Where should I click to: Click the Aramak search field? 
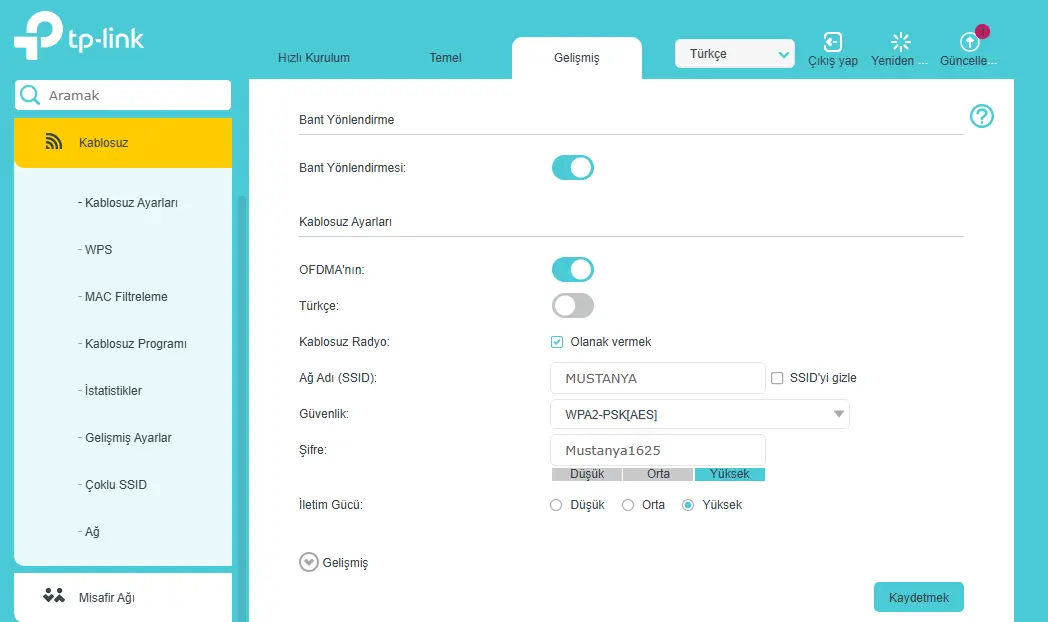(123, 95)
